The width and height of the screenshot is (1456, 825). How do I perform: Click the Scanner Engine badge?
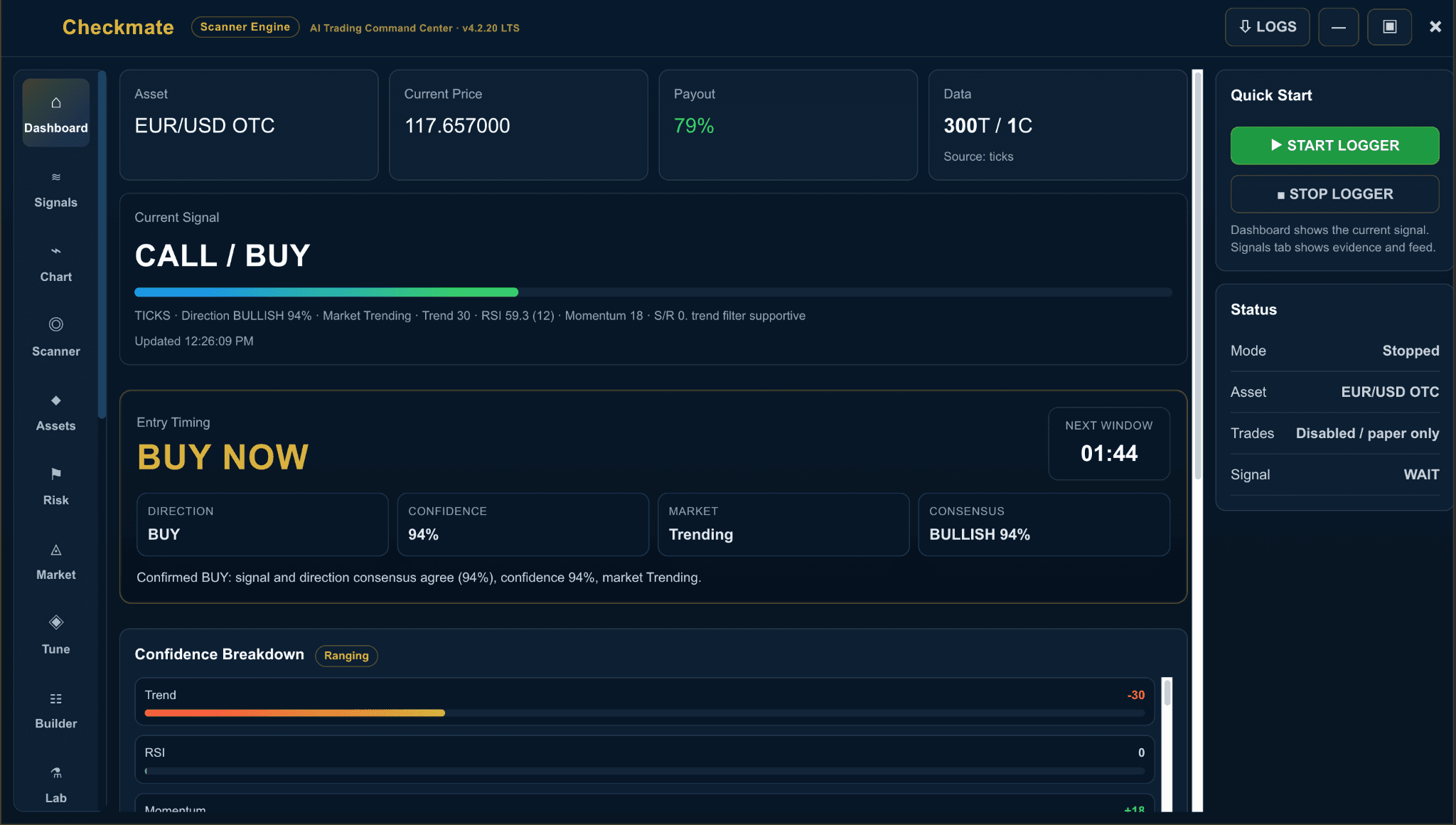245,27
